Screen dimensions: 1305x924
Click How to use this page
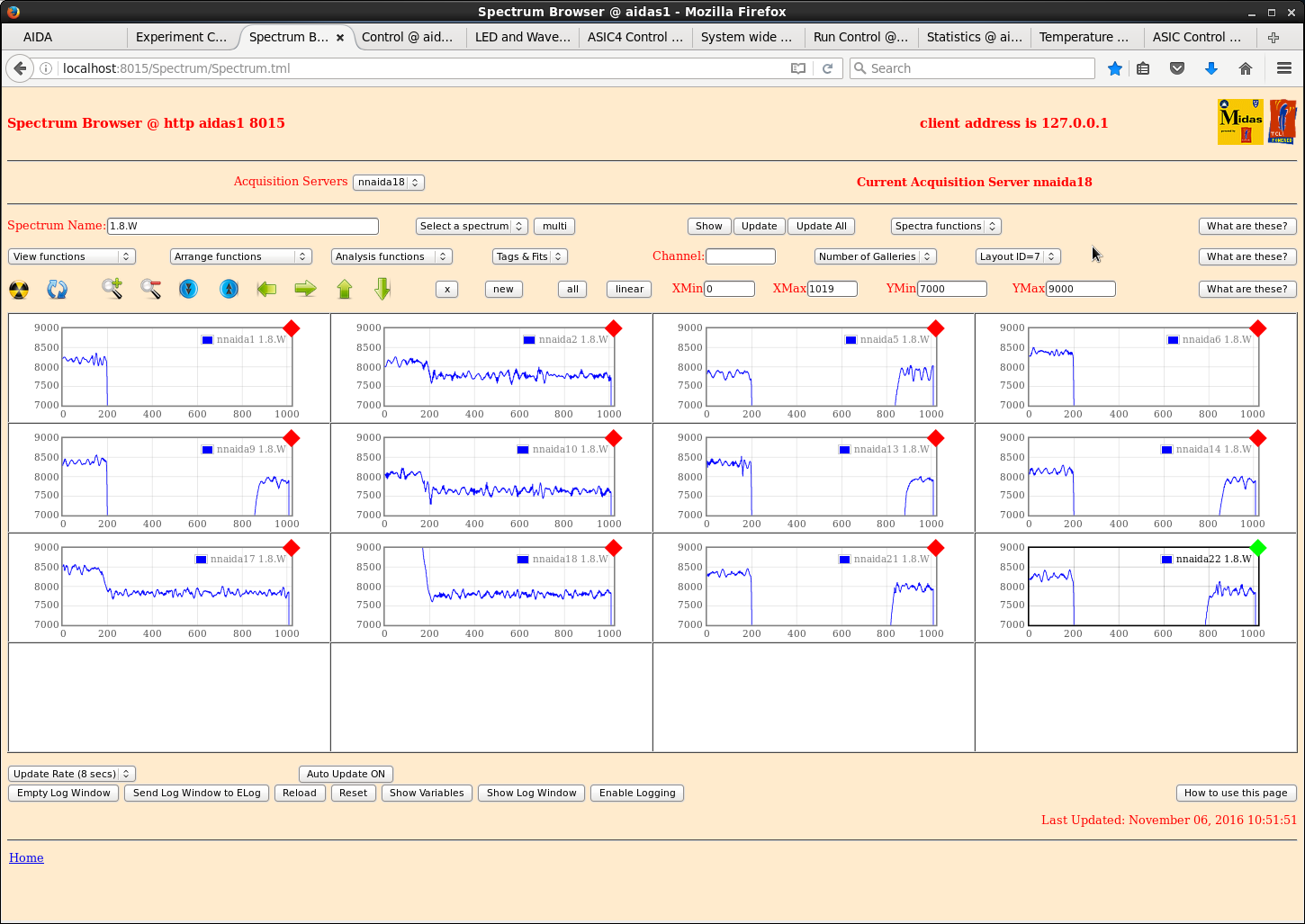tap(1236, 793)
